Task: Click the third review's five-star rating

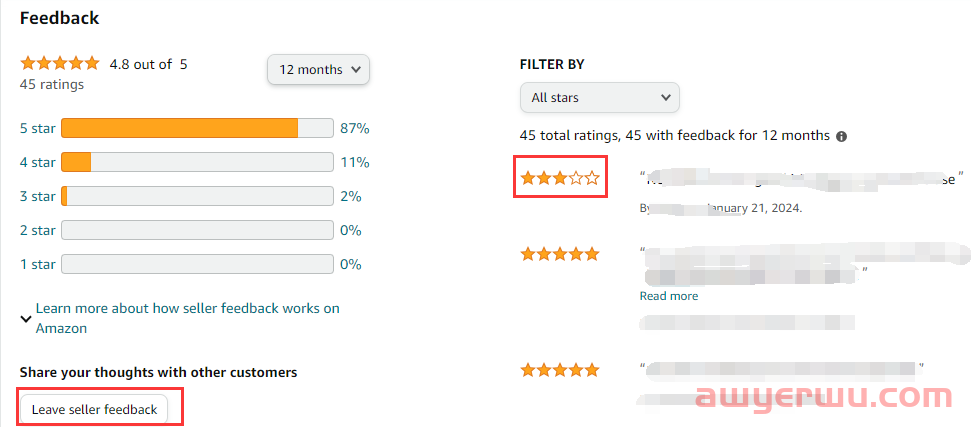Action: pyautogui.click(x=560, y=370)
